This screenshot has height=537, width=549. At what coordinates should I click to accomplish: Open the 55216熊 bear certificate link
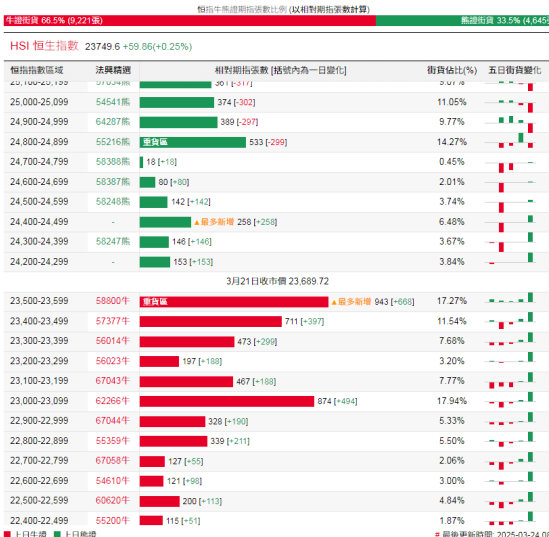[112, 142]
